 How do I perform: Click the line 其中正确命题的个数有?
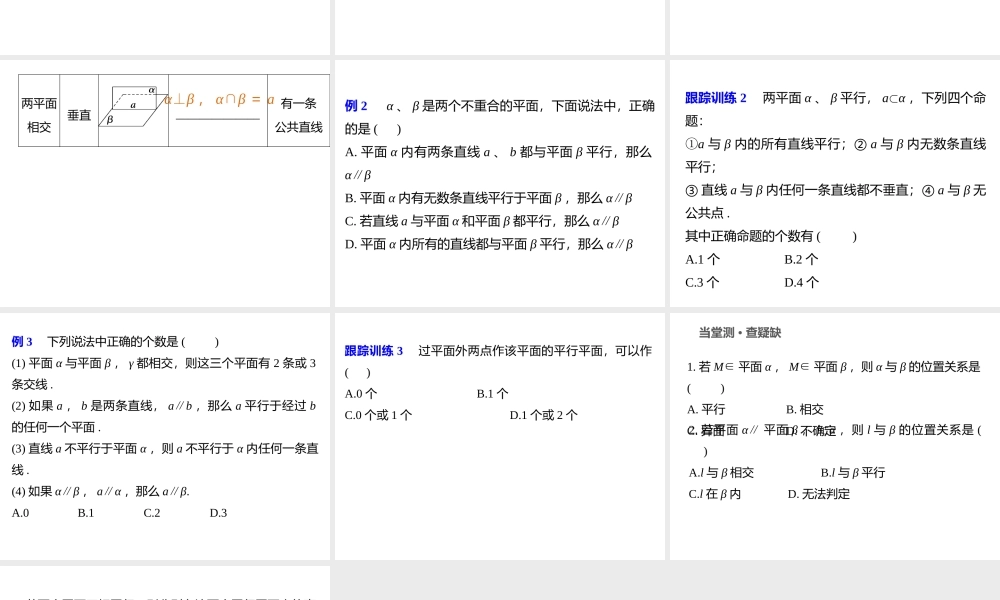[x=771, y=236]
